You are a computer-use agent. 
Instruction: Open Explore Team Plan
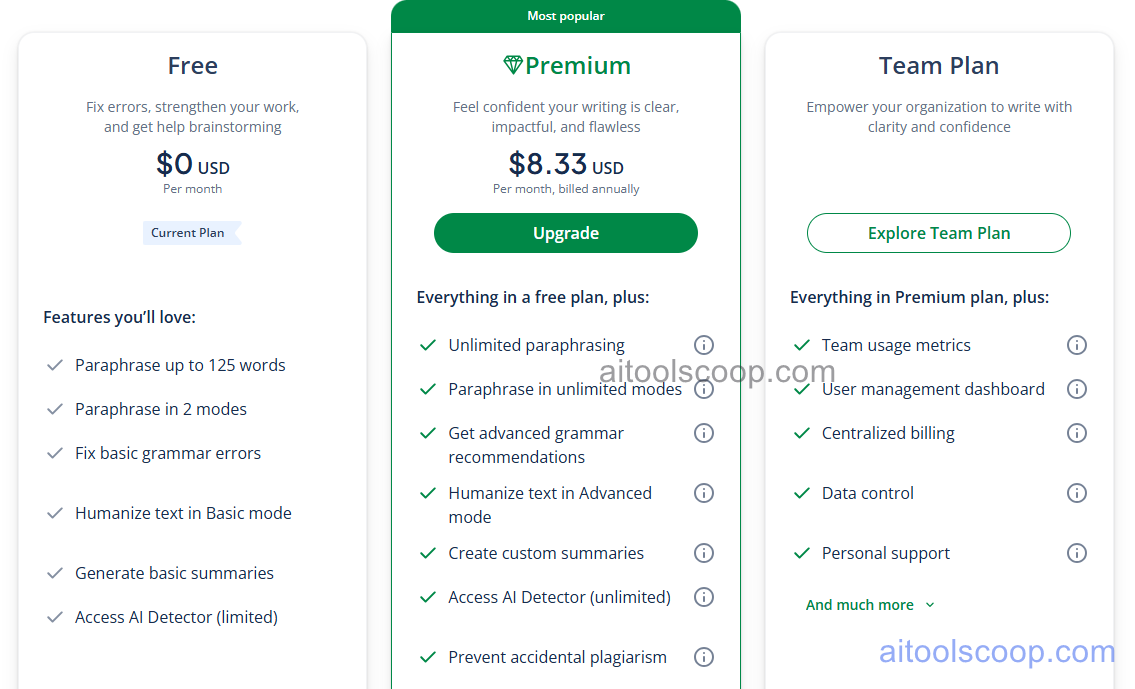(938, 232)
